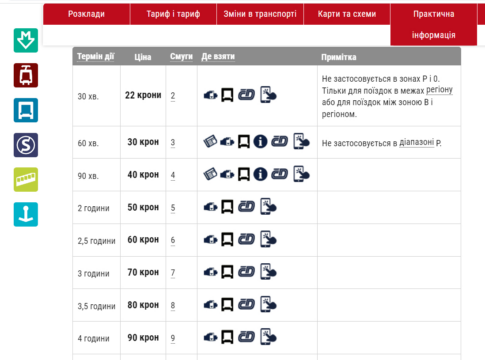Screen dimensions: 485x360
Task: Open the cyan ferry anchor icon
Action: 26,214
